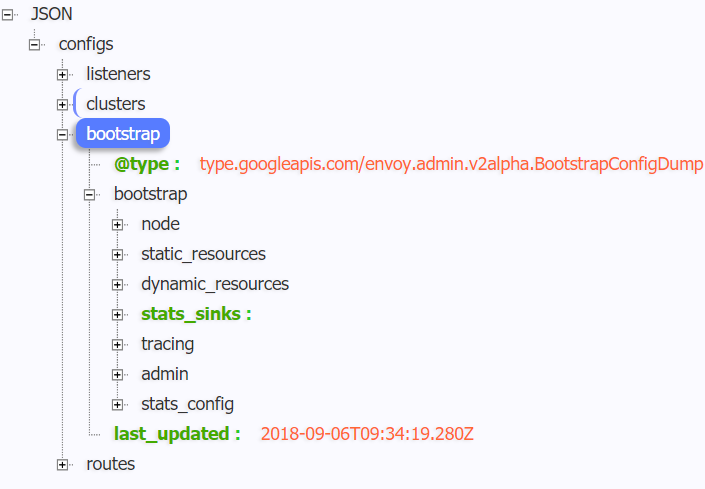
Task: Select the configs tree label
Action: coord(86,44)
